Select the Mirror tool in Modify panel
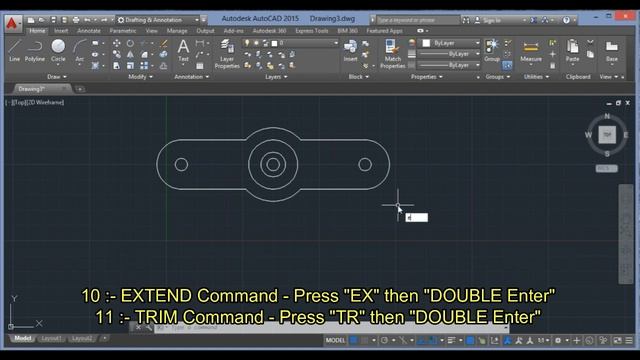The width and height of the screenshot is (640, 360). [130, 54]
